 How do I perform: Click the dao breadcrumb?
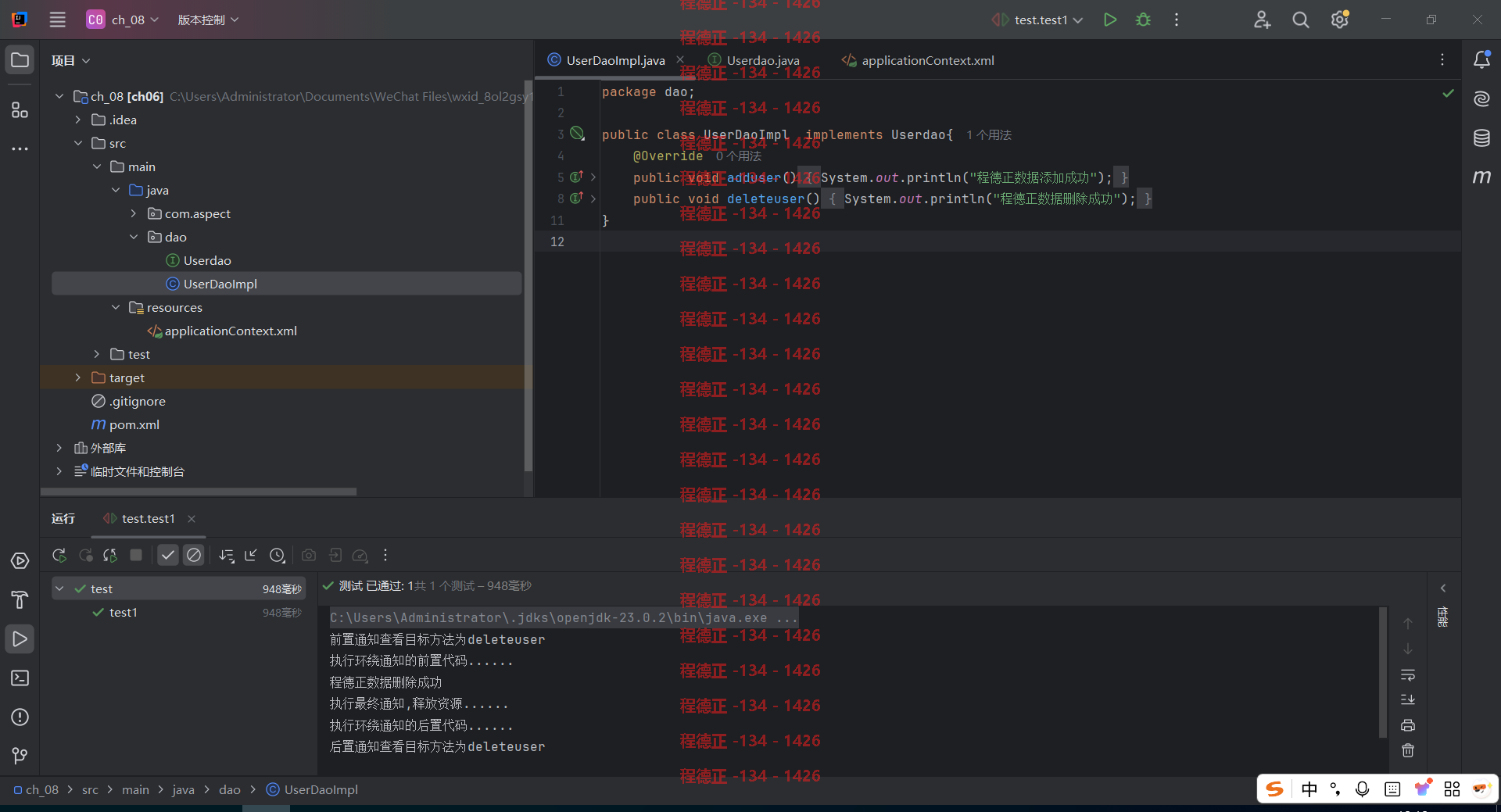pyautogui.click(x=230, y=789)
